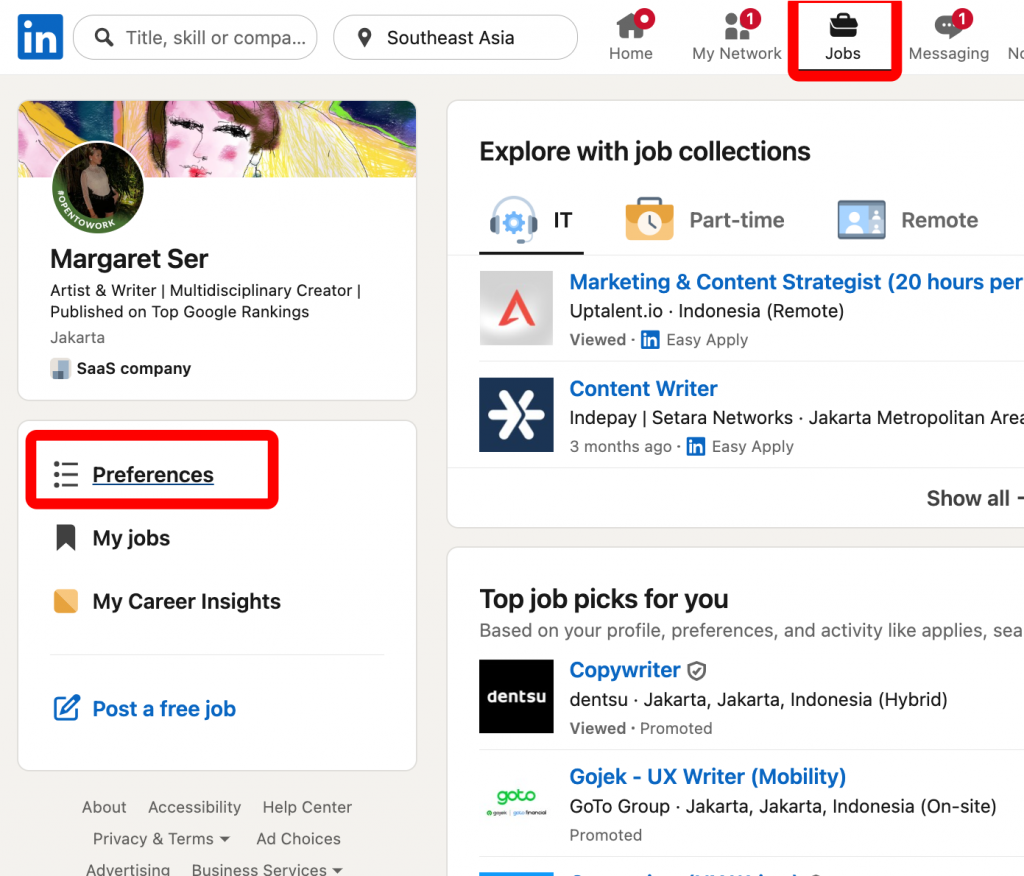Click the My jobs bookmark icon
Viewport: 1024px width, 876px height.
tap(65, 538)
